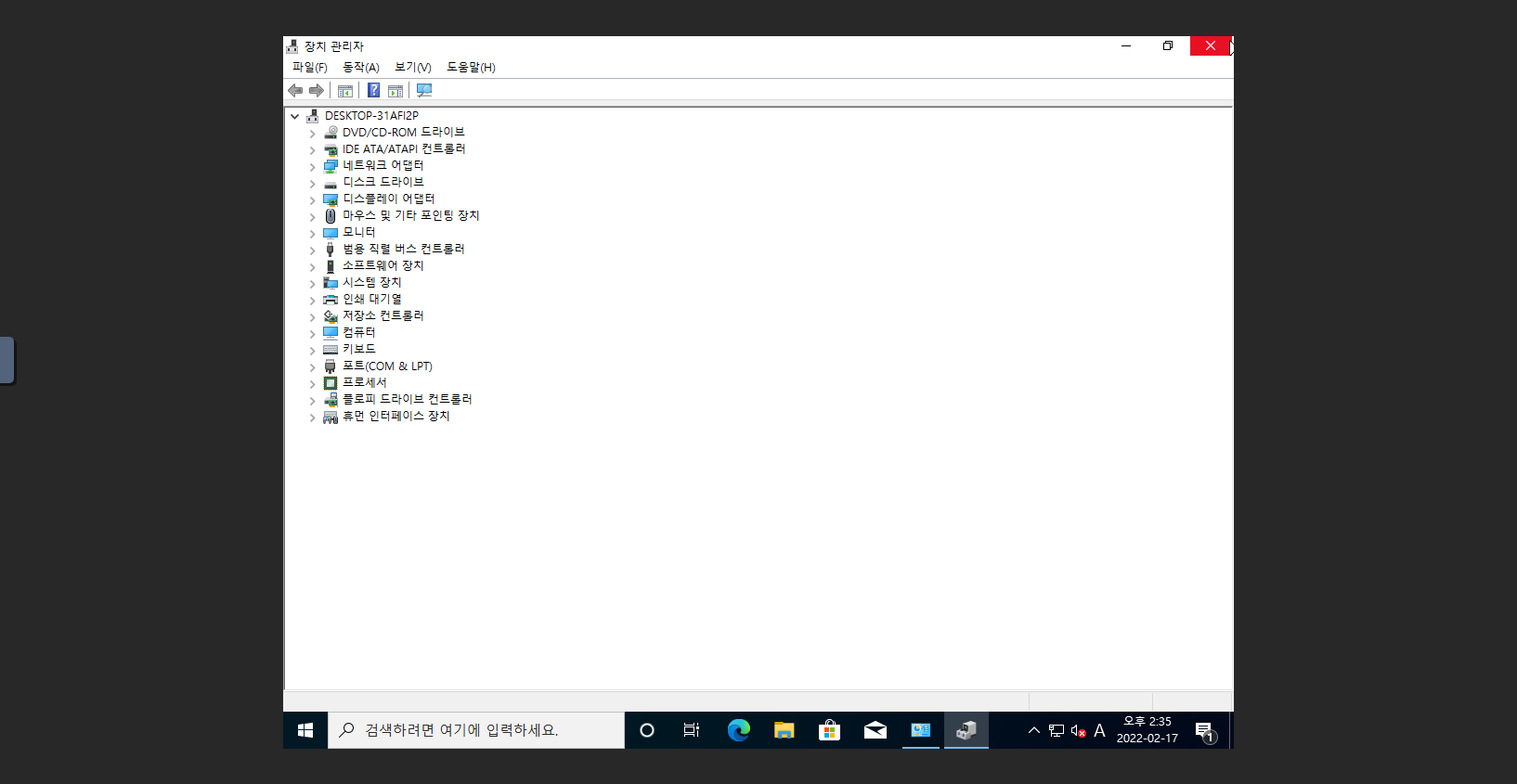
Task: Click the Task View icon on the taskbar
Action: click(x=692, y=730)
